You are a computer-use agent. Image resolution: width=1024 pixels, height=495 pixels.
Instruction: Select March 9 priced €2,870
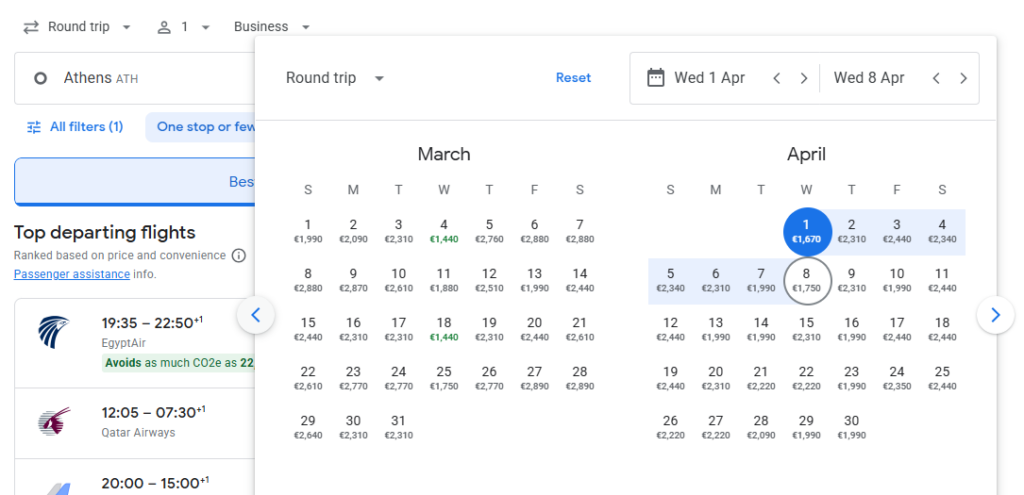[x=353, y=281]
